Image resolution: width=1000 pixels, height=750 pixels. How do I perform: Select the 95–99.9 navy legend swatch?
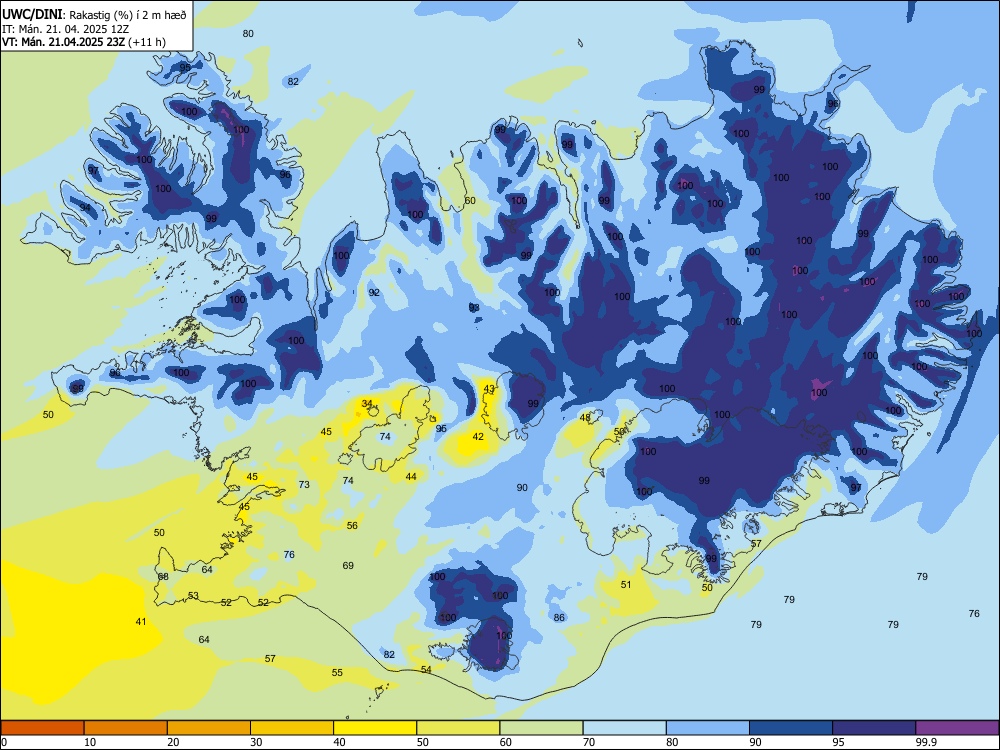coord(874,728)
